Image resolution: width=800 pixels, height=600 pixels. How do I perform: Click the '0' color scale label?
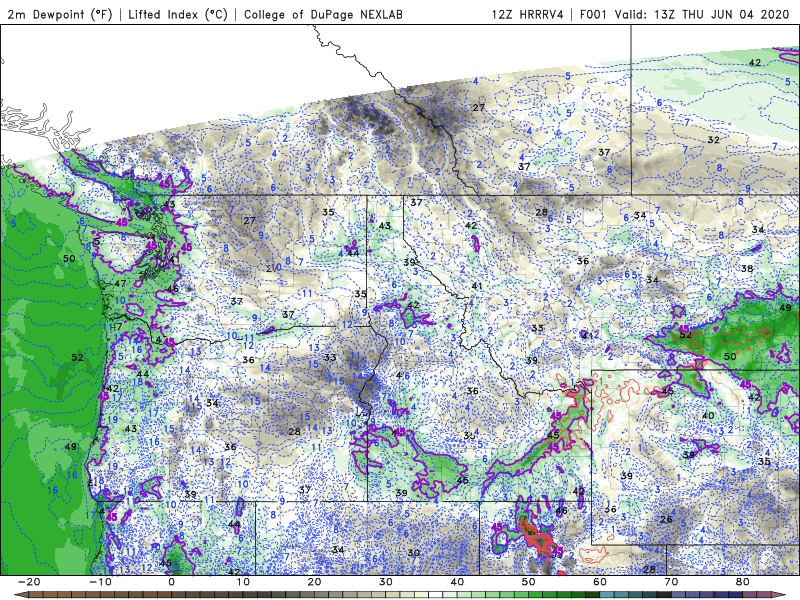(171, 582)
